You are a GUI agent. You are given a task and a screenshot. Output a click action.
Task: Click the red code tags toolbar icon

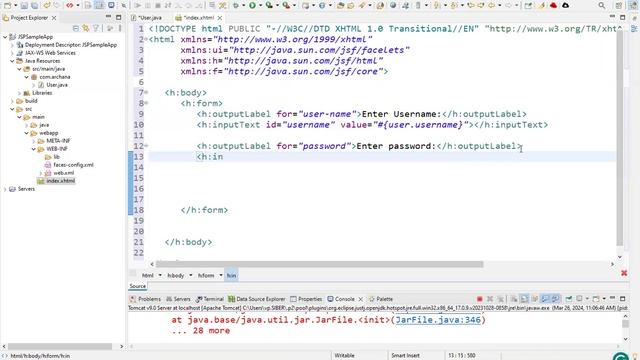point(70,6)
